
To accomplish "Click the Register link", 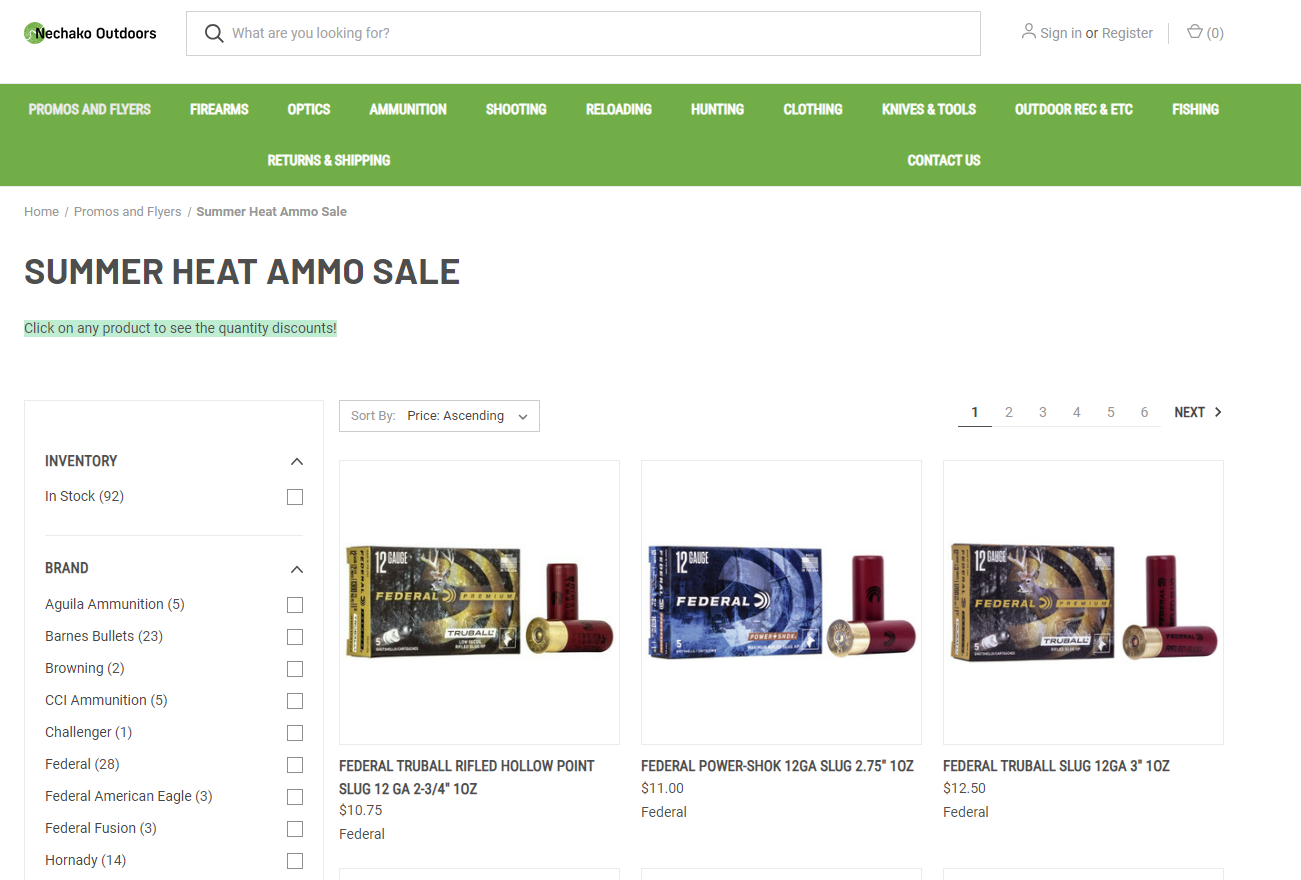I will click(x=1127, y=33).
